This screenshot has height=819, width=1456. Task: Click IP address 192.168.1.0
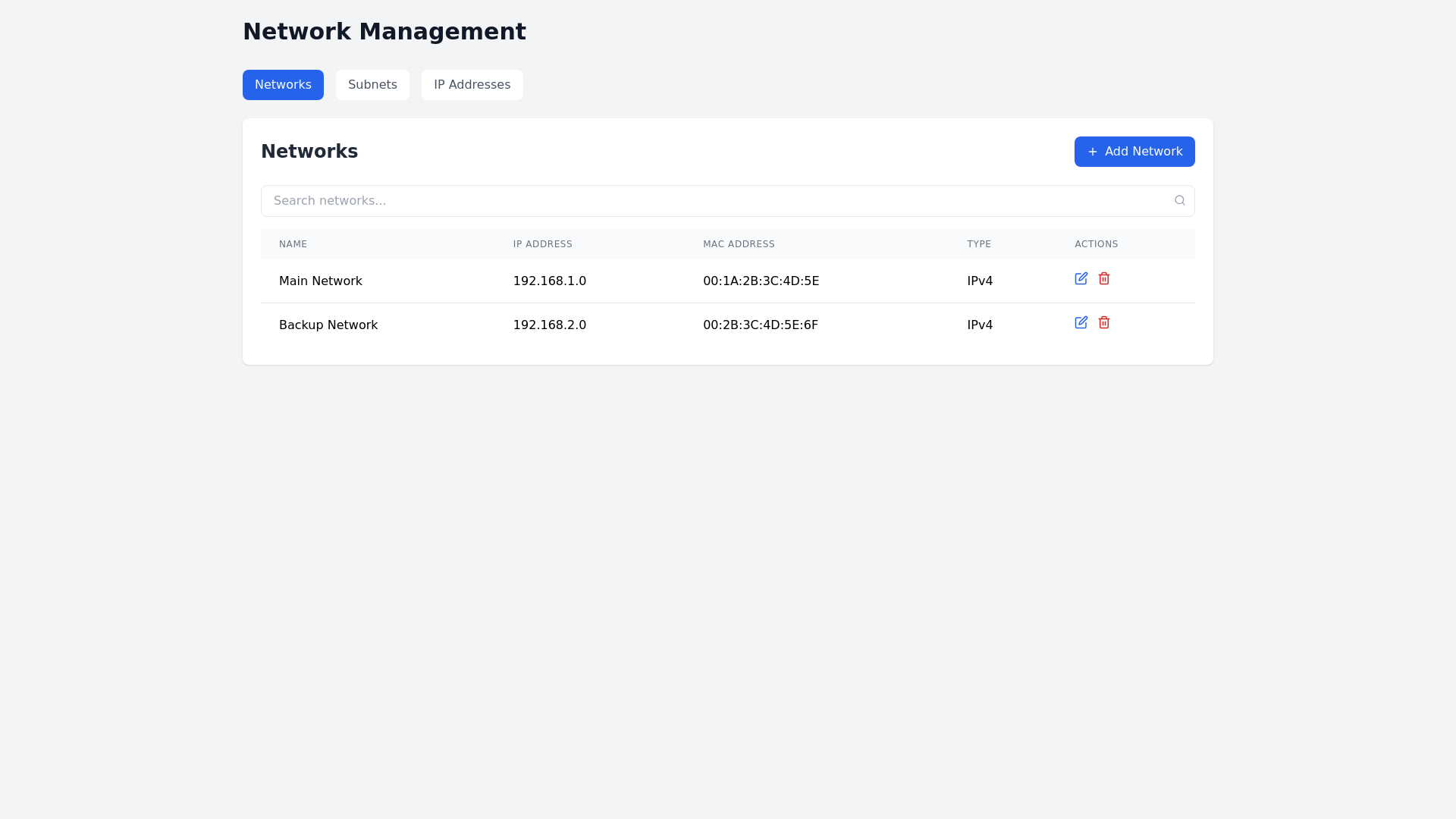point(549,281)
